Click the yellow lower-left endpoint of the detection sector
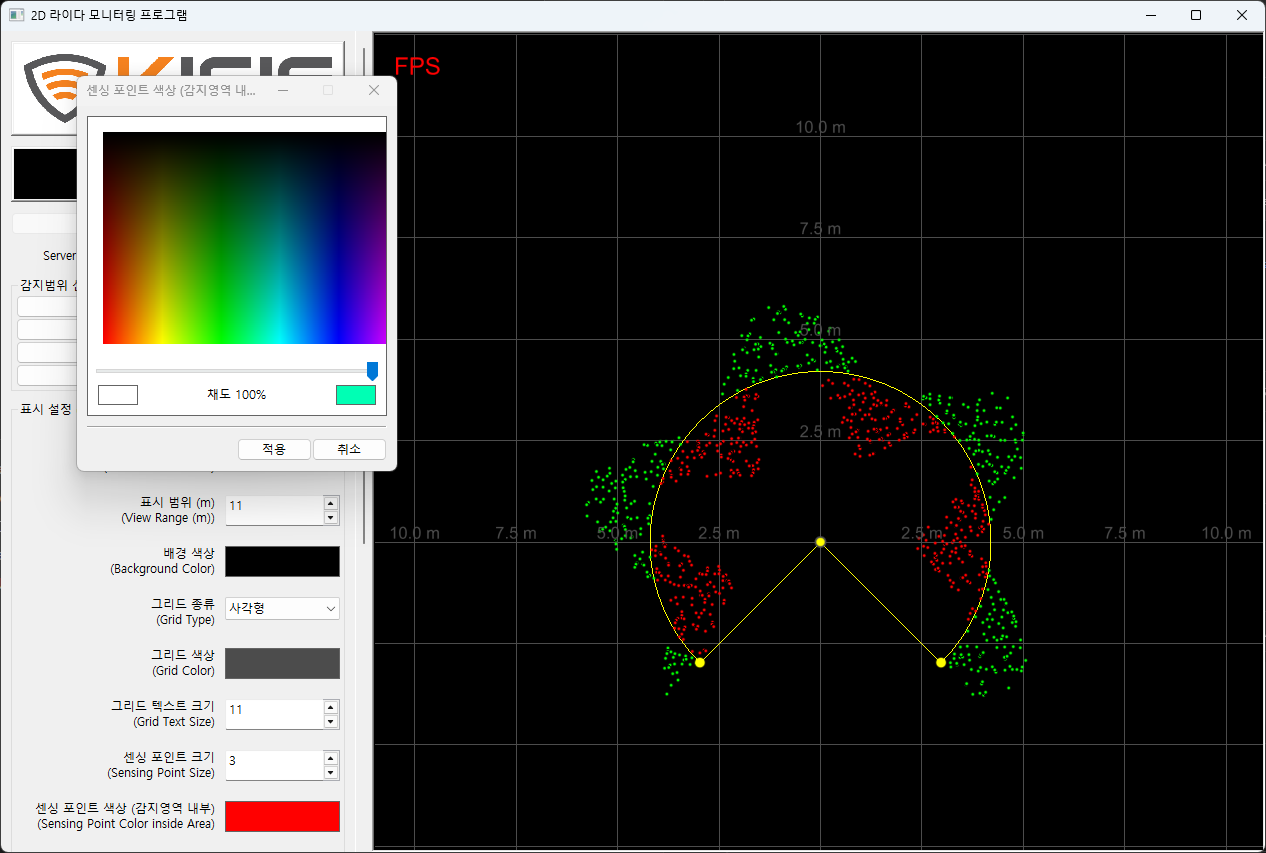Image resolution: width=1266 pixels, height=853 pixels. (x=700, y=662)
